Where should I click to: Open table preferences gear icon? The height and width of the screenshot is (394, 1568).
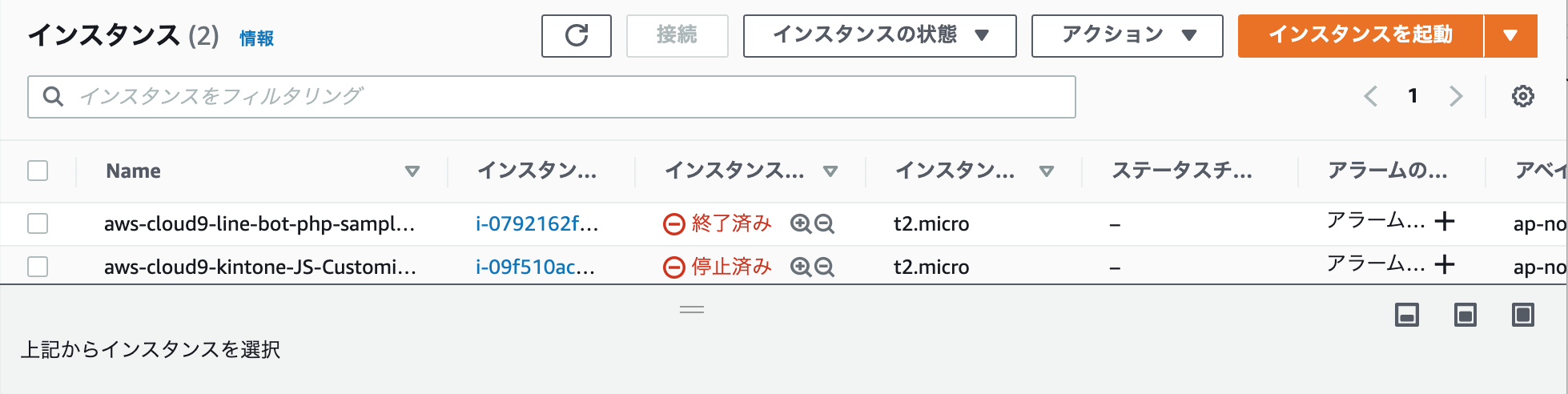1522,96
